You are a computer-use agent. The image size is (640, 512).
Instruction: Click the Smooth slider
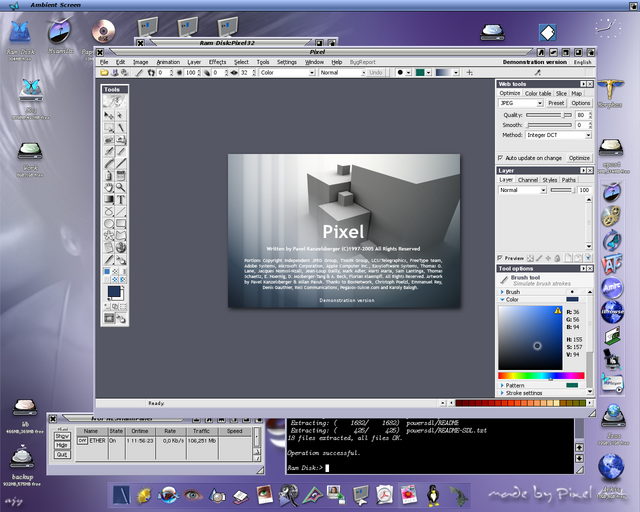click(x=549, y=125)
